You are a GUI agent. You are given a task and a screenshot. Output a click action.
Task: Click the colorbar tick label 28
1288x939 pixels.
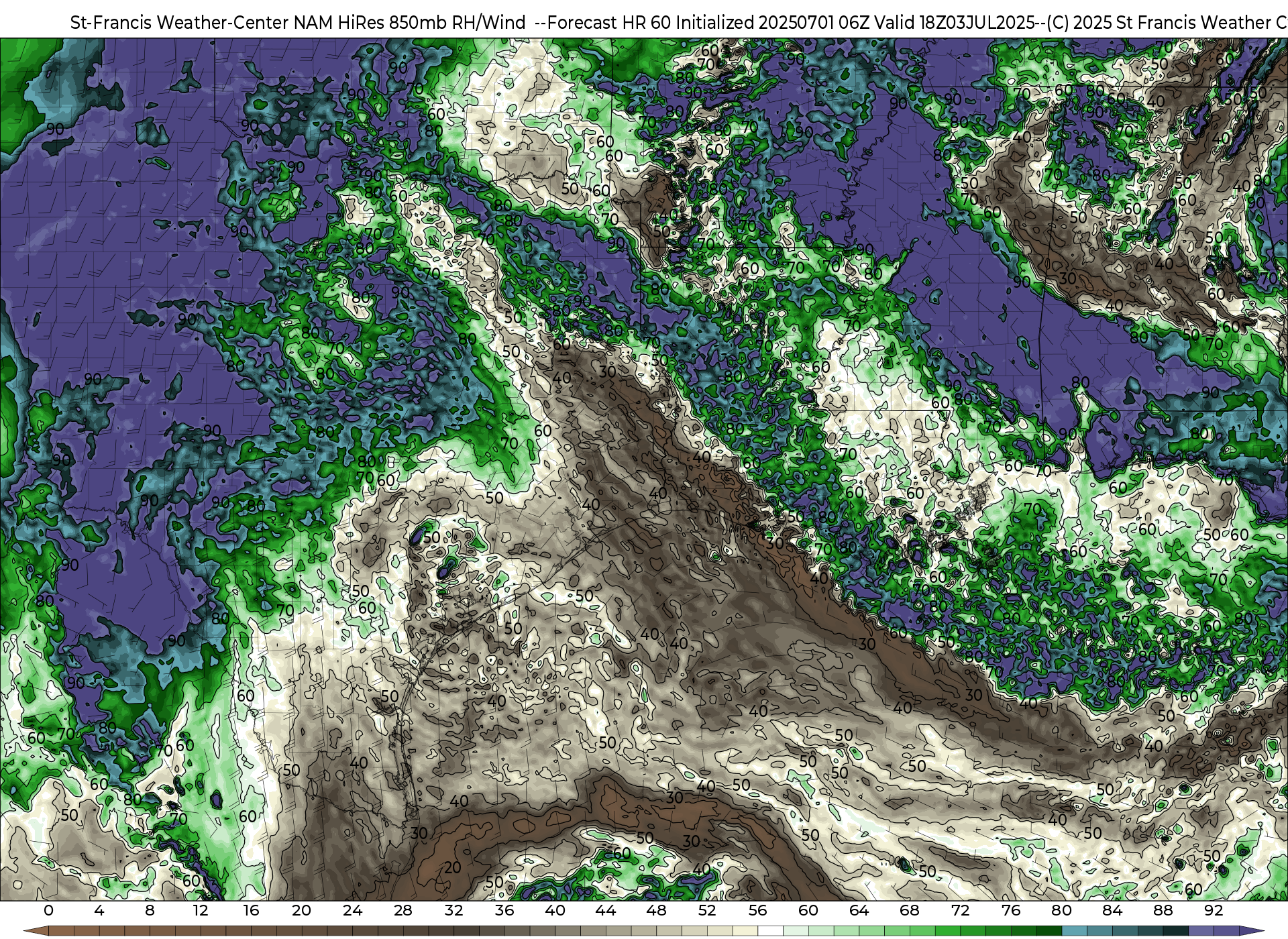point(403,910)
